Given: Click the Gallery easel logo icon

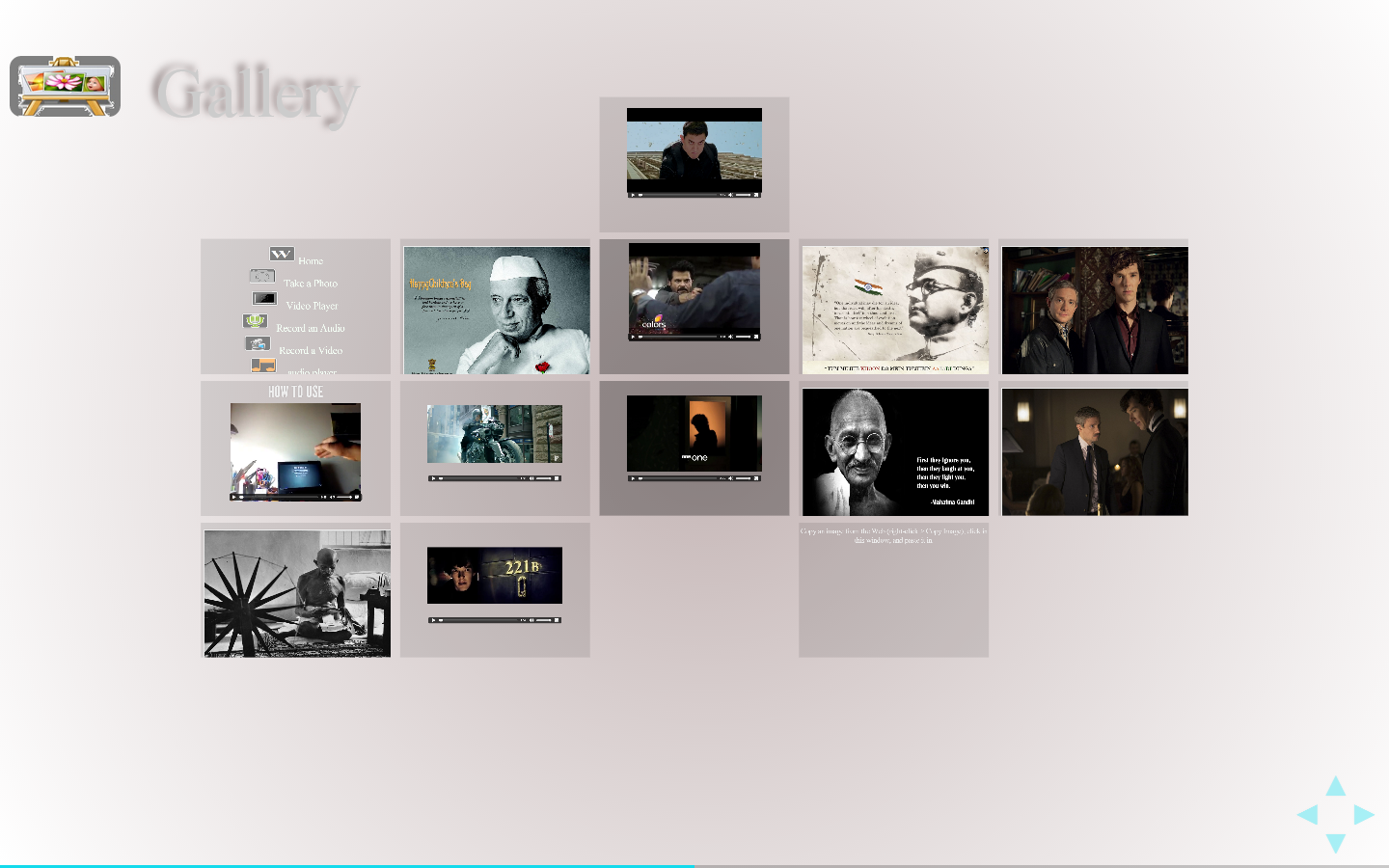Looking at the screenshot, I should pyautogui.click(x=65, y=86).
